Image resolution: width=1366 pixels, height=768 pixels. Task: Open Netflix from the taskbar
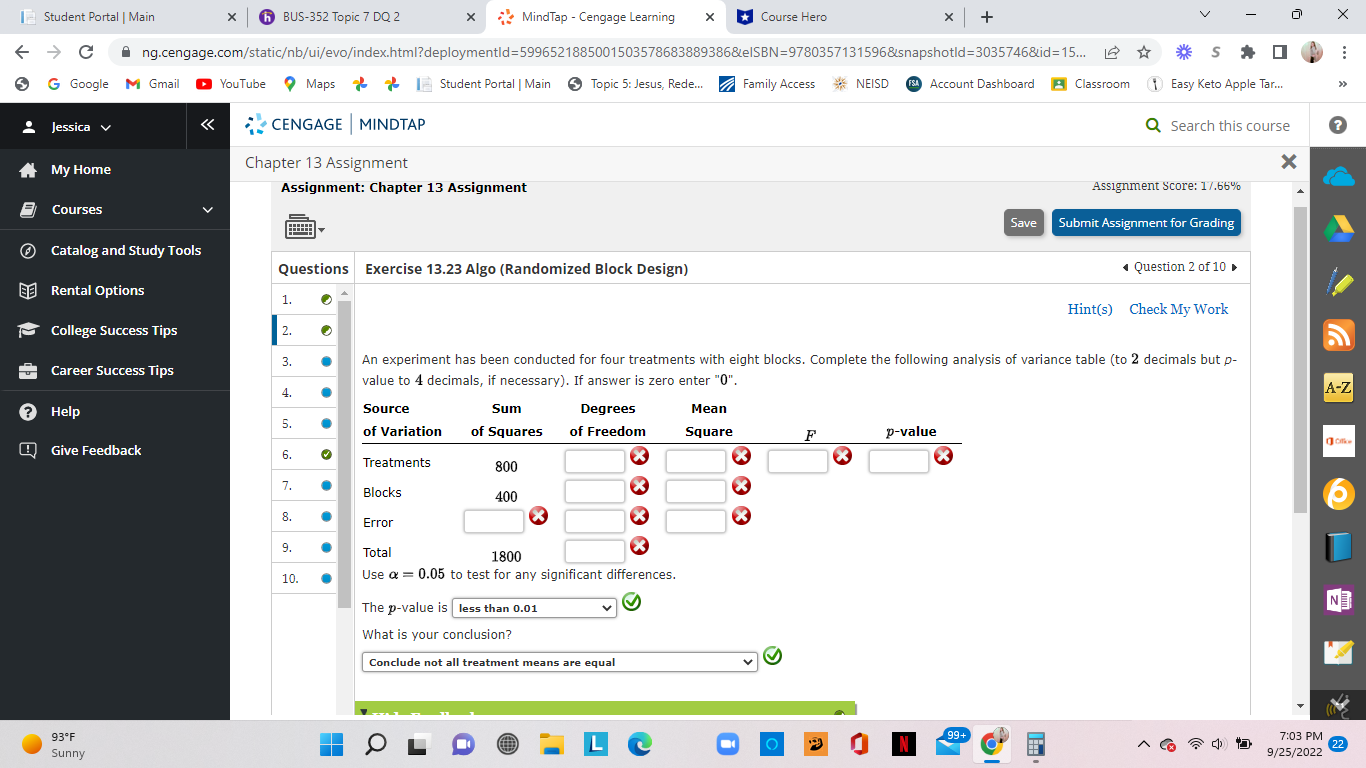(904, 744)
